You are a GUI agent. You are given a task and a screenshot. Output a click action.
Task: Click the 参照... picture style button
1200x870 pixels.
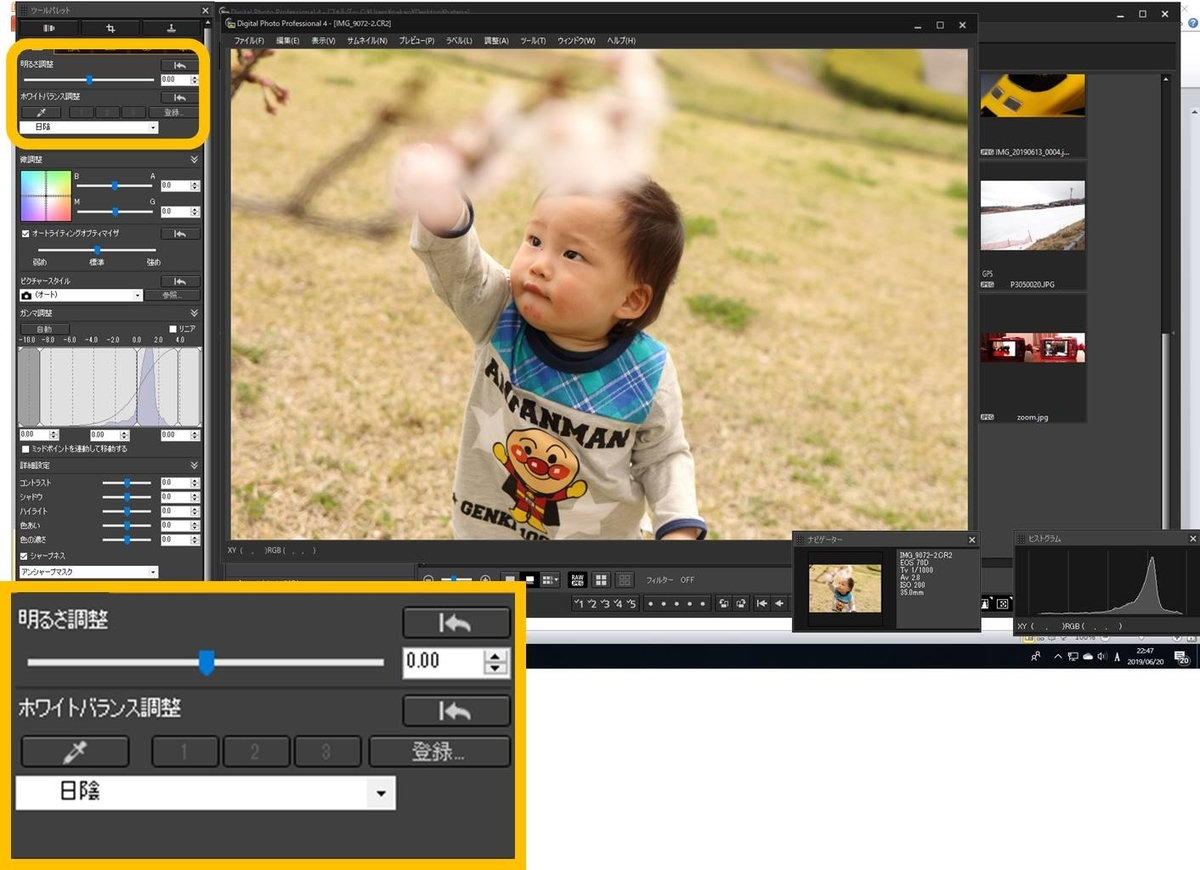pyautogui.click(x=173, y=296)
